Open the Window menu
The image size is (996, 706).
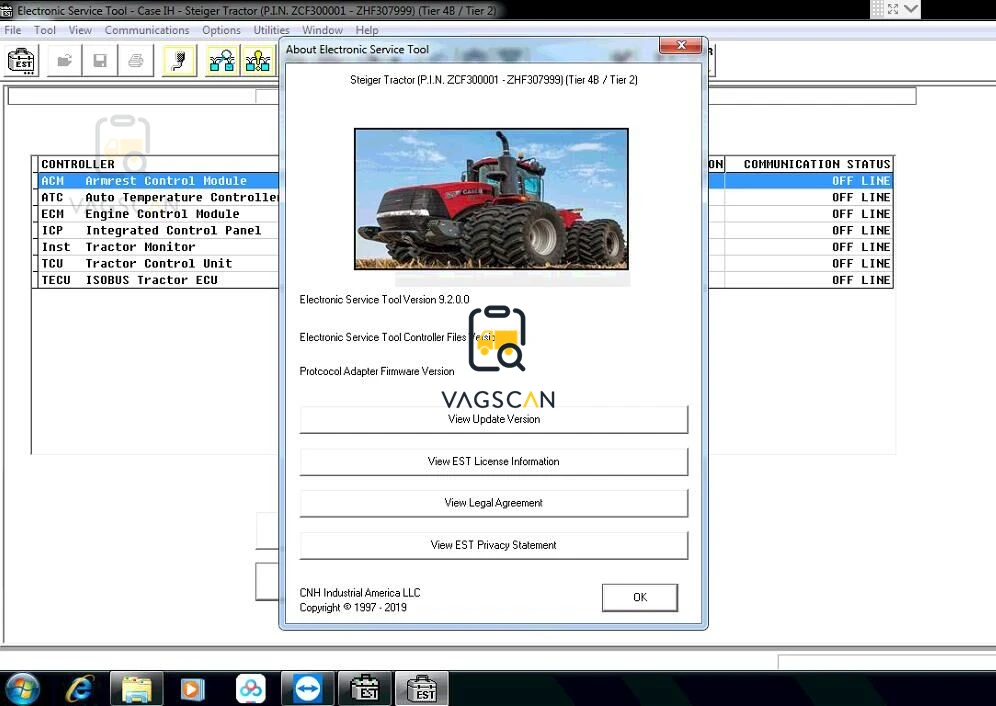point(322,30)
